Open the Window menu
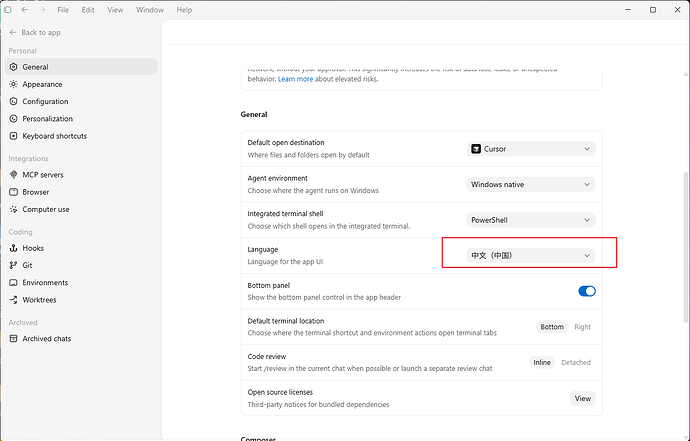 [150, 10]
